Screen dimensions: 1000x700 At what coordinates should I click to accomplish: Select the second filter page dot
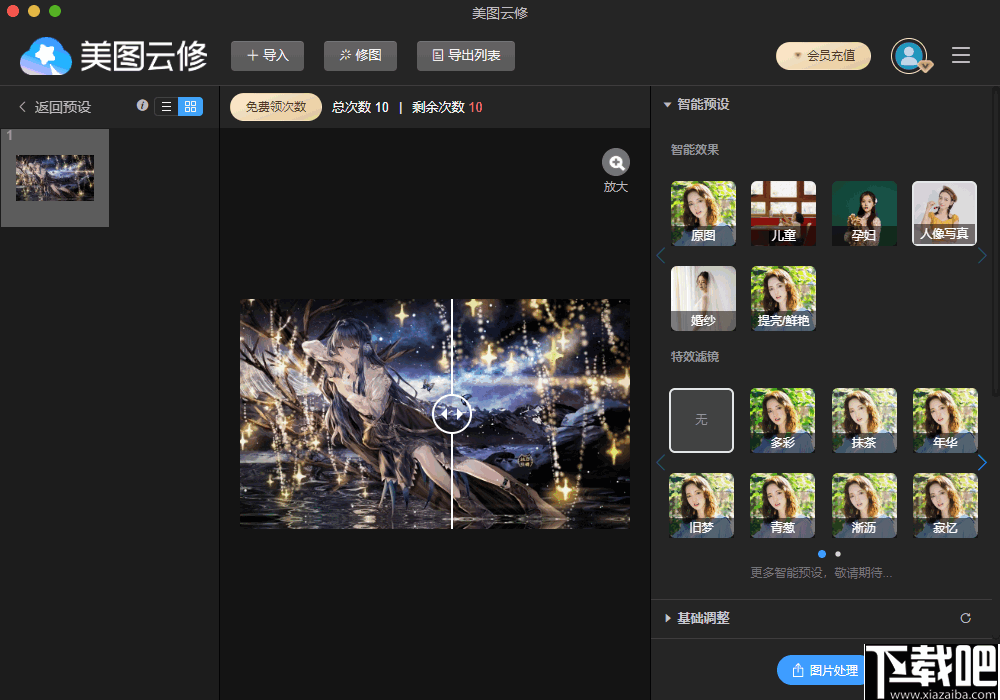(x=838, y=554)
